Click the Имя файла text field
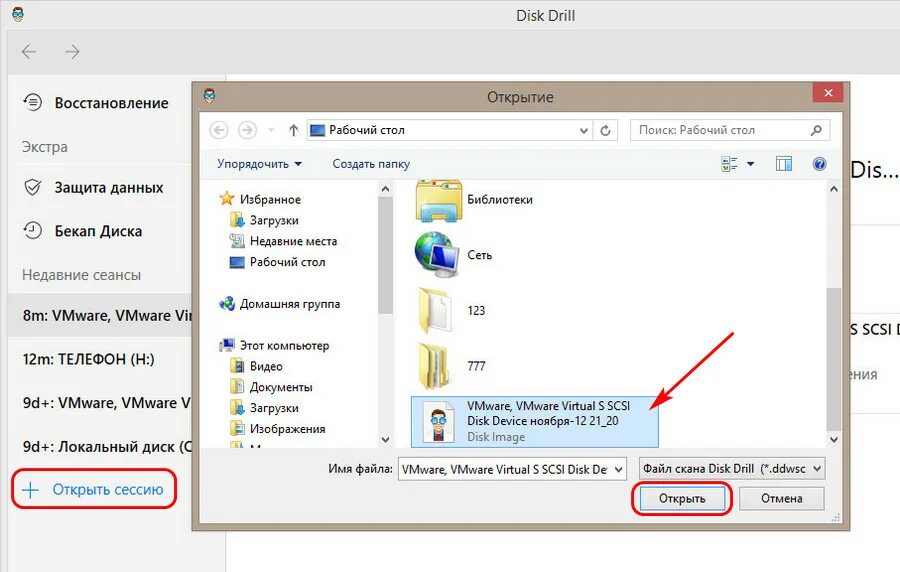The image size is (900, 572). 505,469
